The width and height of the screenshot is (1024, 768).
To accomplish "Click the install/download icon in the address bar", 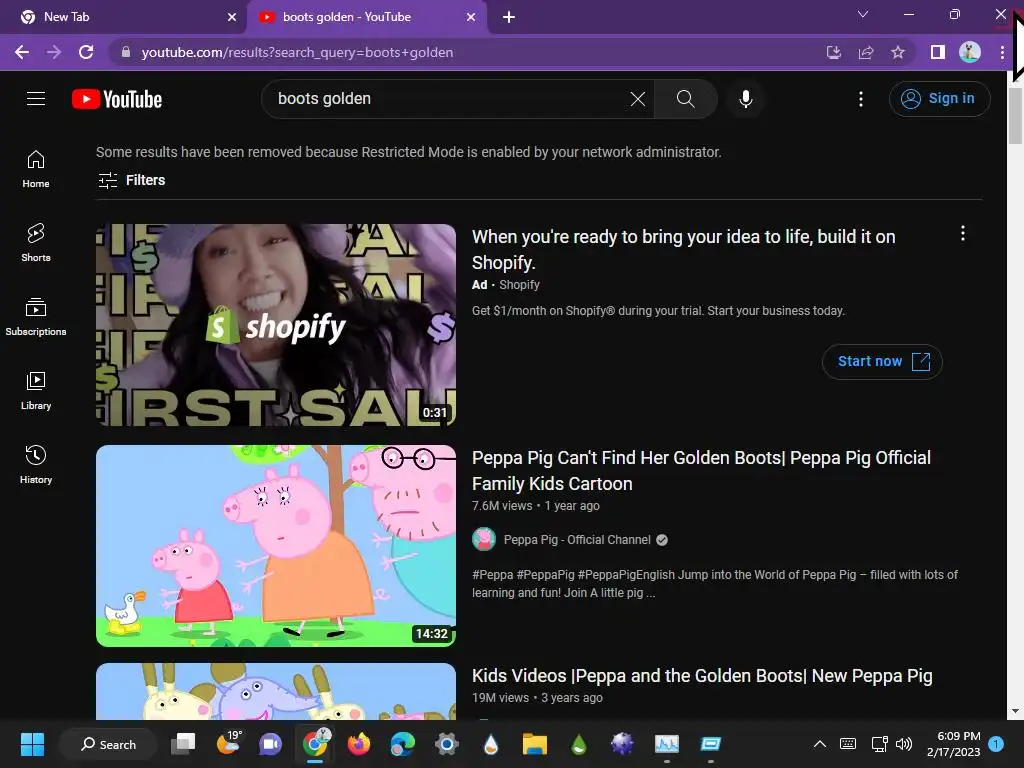I will tap(833, 52).
